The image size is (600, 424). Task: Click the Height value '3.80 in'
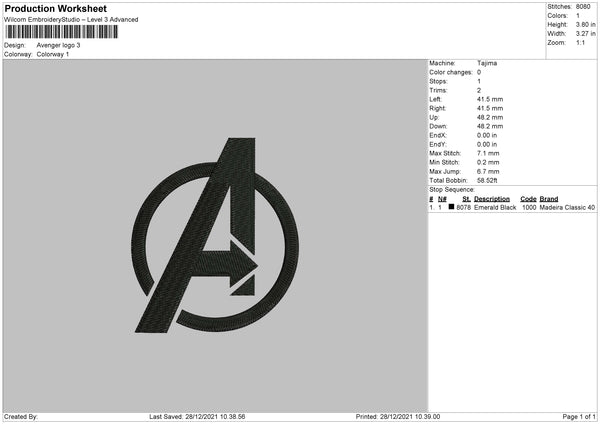[x=586, y=24]
